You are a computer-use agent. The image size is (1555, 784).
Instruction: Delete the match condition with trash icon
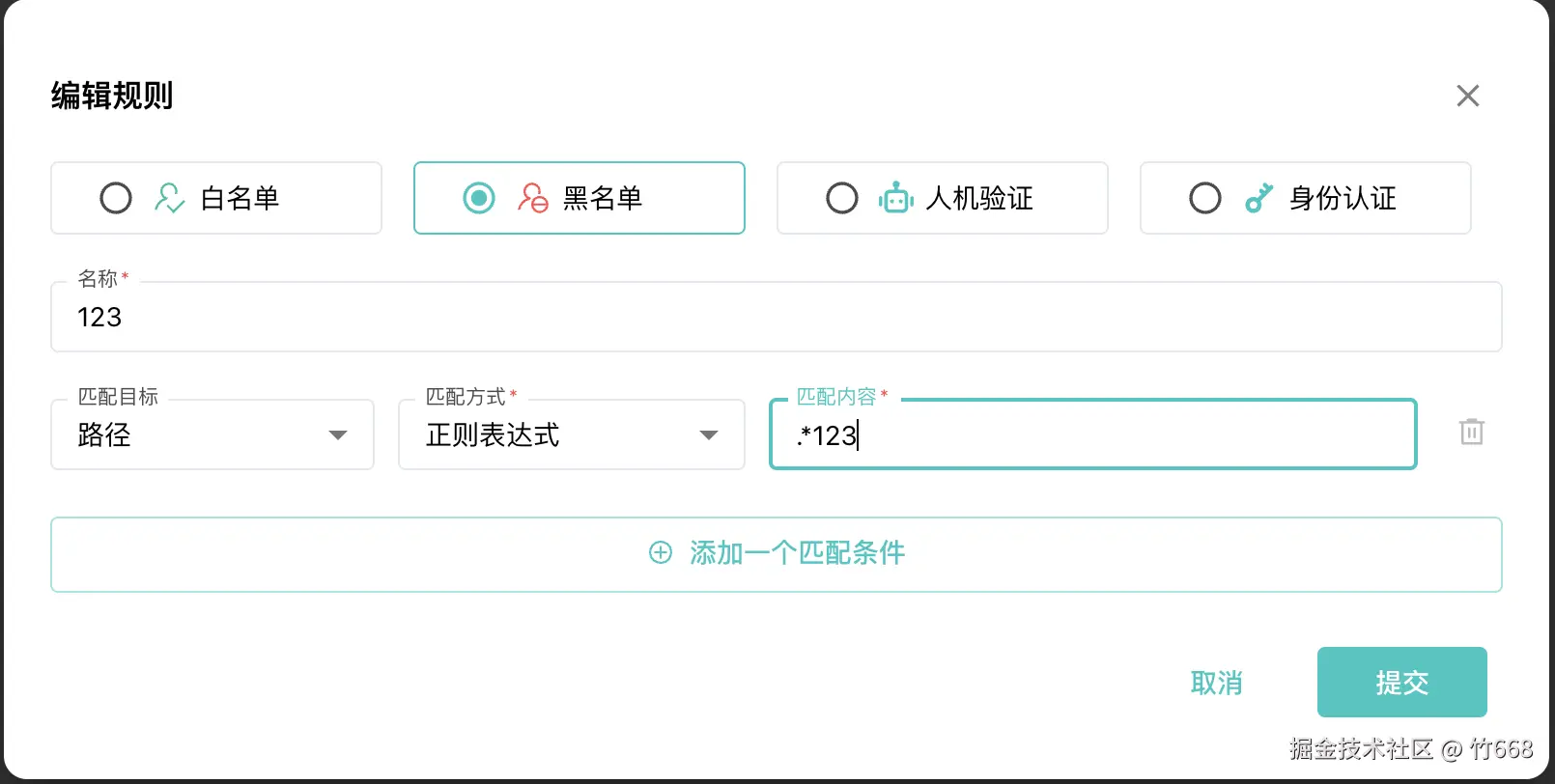click(1471, 432)
